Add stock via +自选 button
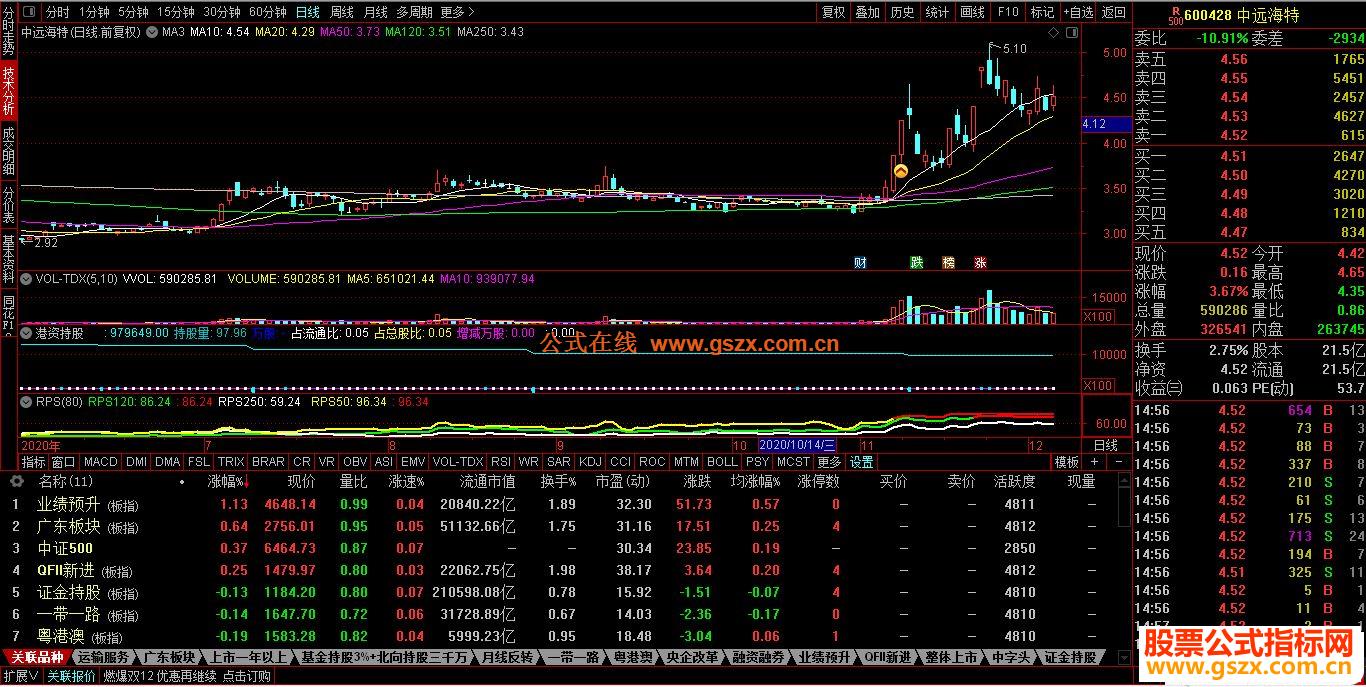 tap(1078, 12)
